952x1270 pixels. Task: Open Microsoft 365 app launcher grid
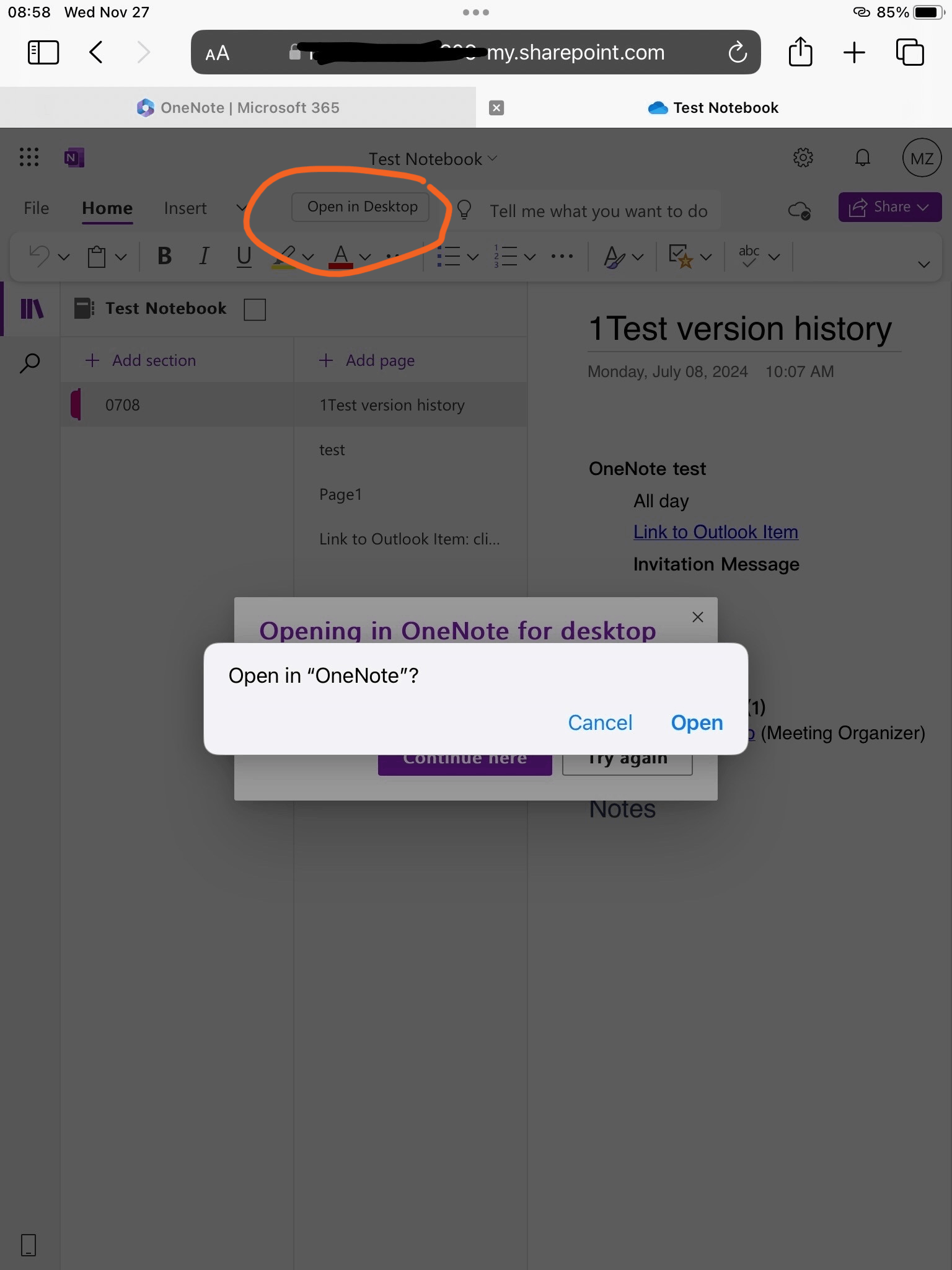(29, 157)
